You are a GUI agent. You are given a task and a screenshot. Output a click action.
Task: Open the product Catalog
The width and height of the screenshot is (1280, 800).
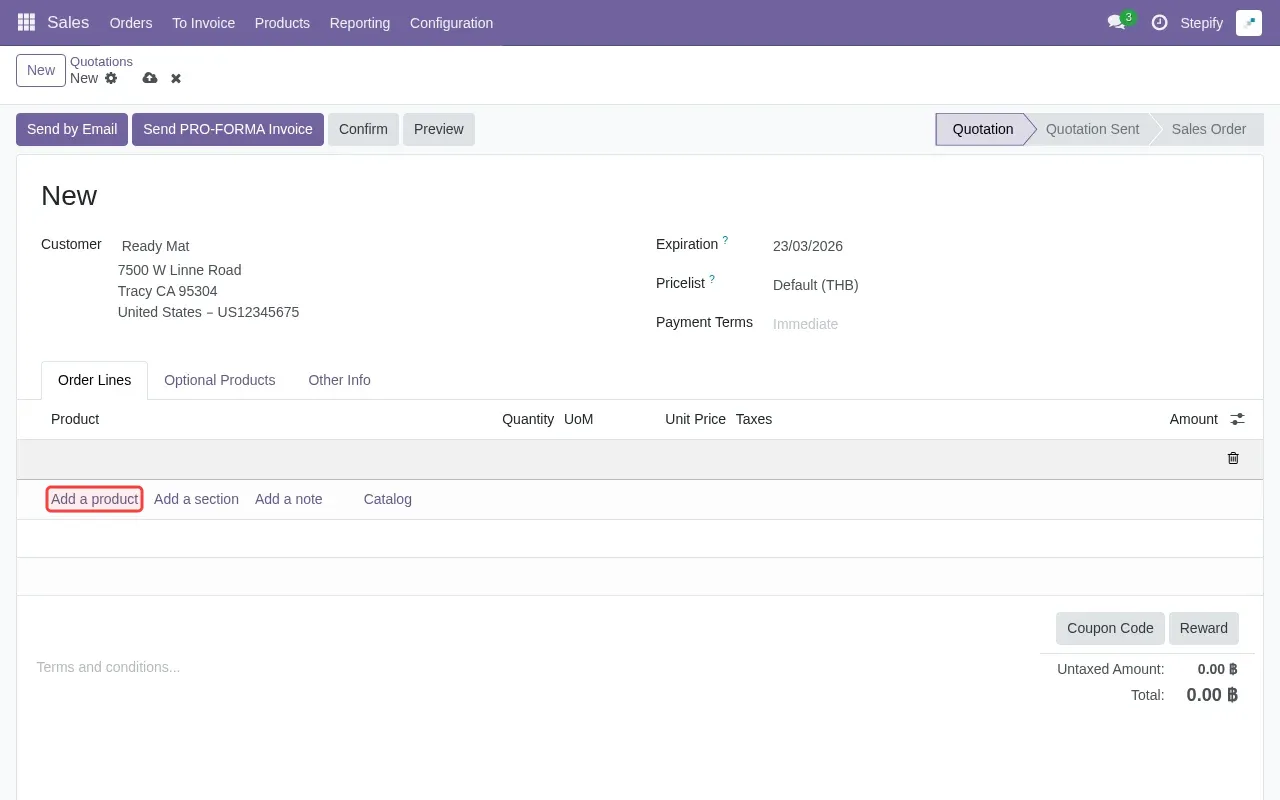[x=387, y=499]
